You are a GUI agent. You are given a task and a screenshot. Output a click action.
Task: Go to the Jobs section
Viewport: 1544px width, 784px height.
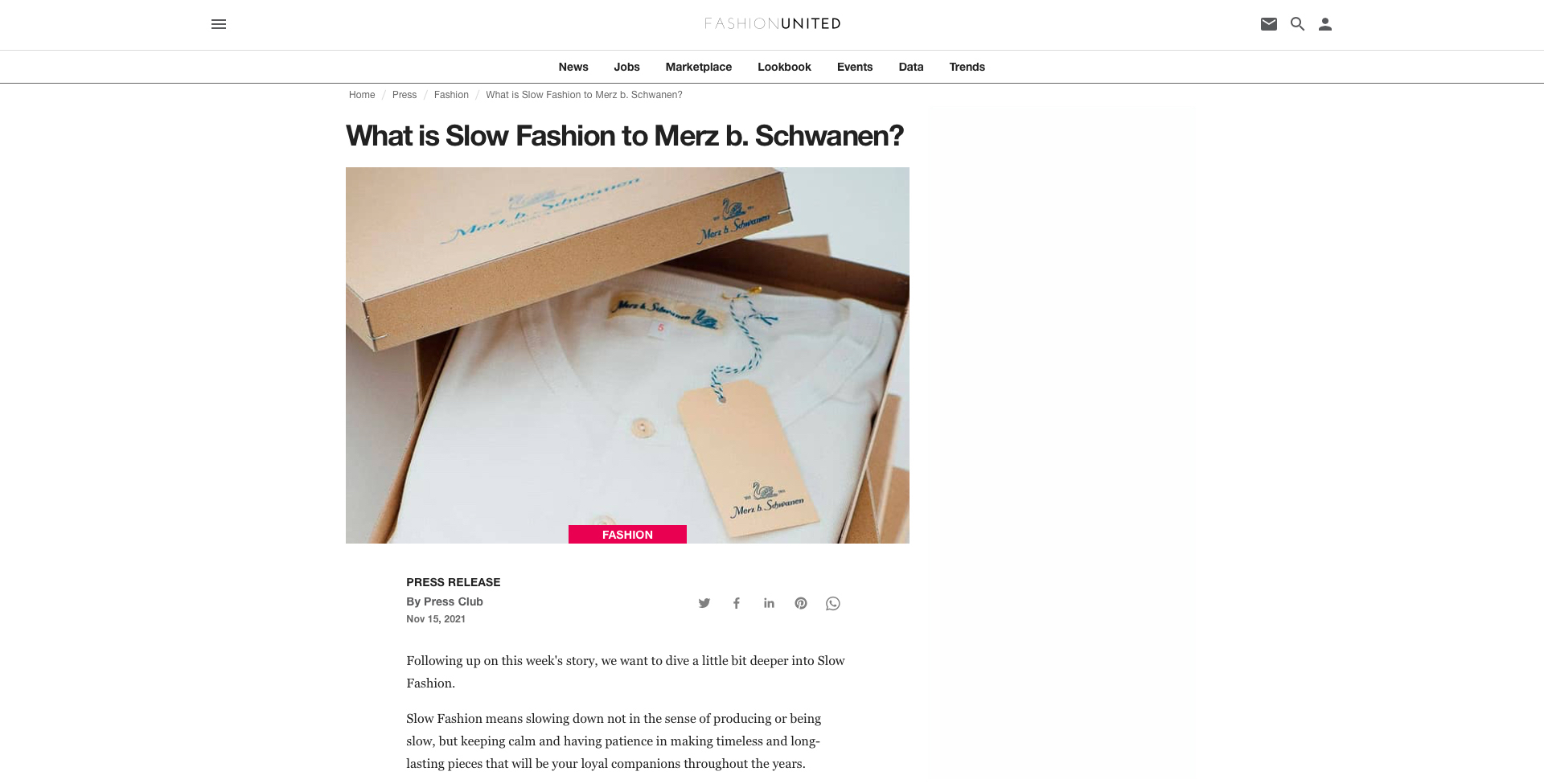click(626, 67)
